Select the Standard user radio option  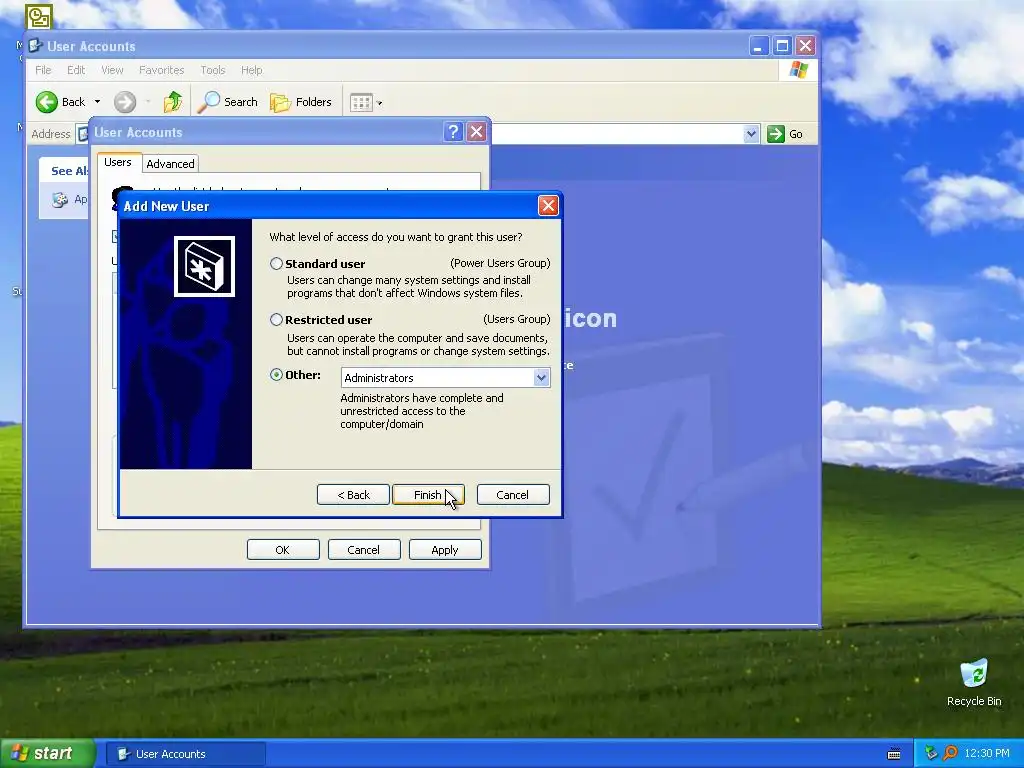(x=276, y=264)
